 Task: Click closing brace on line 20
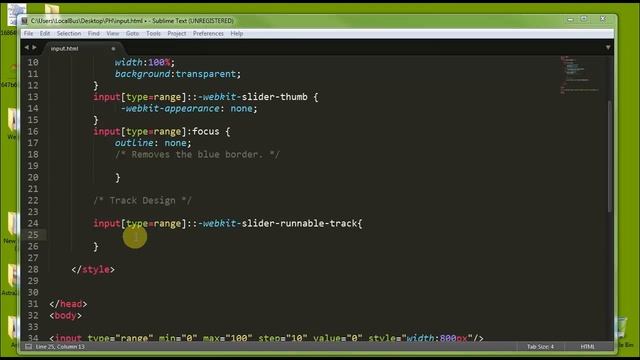(118, 178)
